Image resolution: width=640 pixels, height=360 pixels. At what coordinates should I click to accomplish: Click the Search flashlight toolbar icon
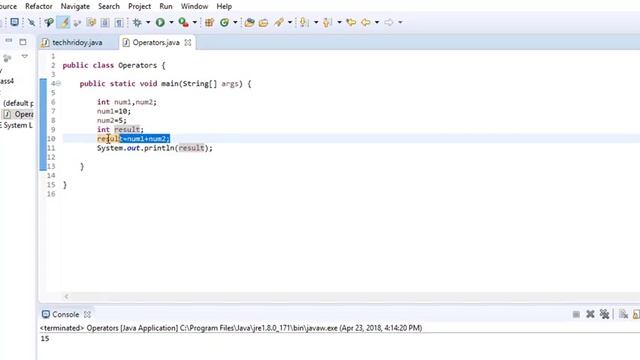pos(279,22)
